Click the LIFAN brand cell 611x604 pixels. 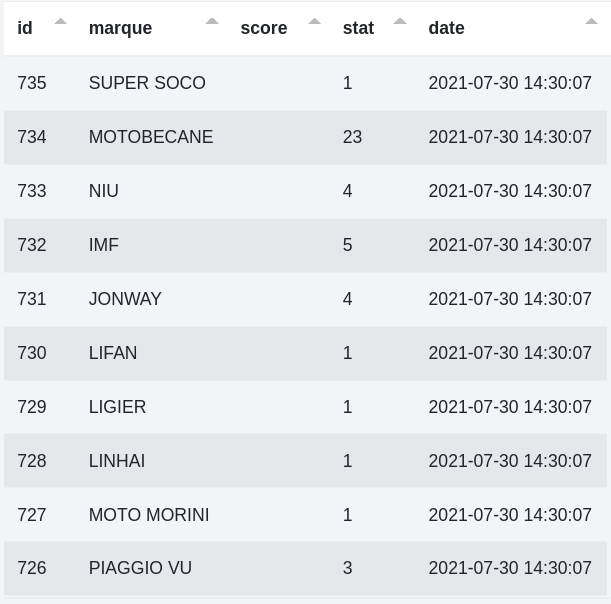[113, 353]
